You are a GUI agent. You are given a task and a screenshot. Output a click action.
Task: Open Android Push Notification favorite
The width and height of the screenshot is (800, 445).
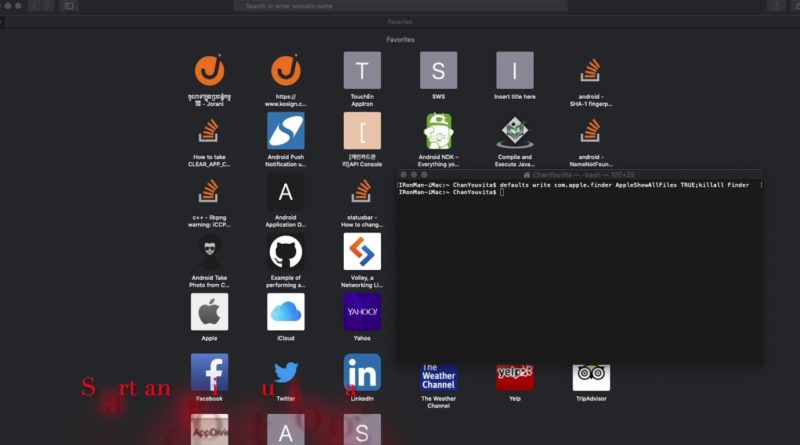coord(286,131)
